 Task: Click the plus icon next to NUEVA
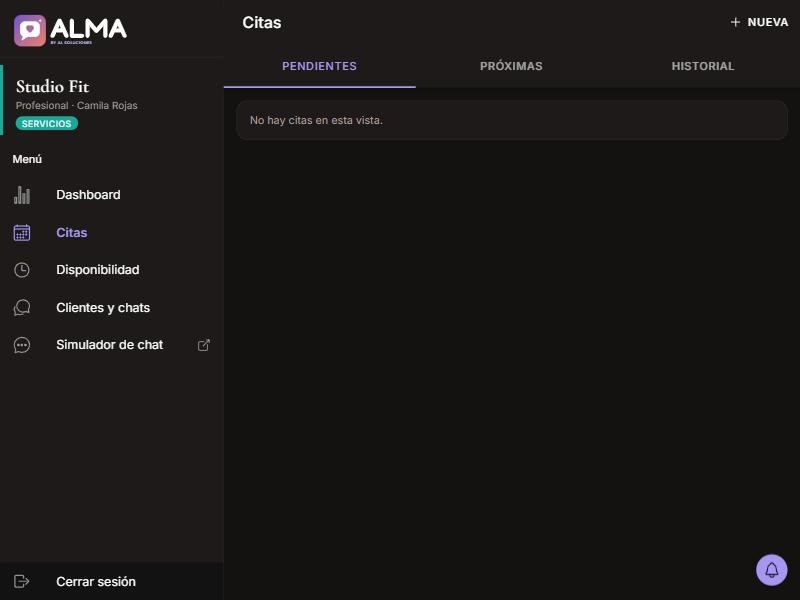735,22
